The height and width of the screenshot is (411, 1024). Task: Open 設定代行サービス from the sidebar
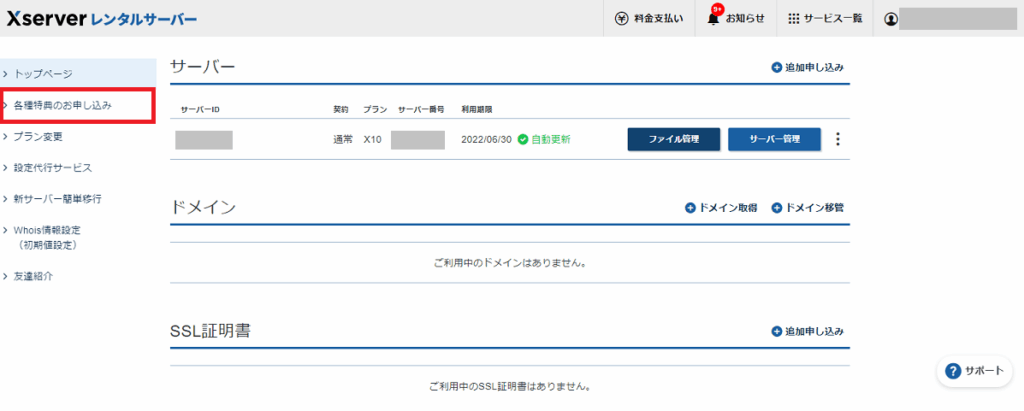click(52, 167)
